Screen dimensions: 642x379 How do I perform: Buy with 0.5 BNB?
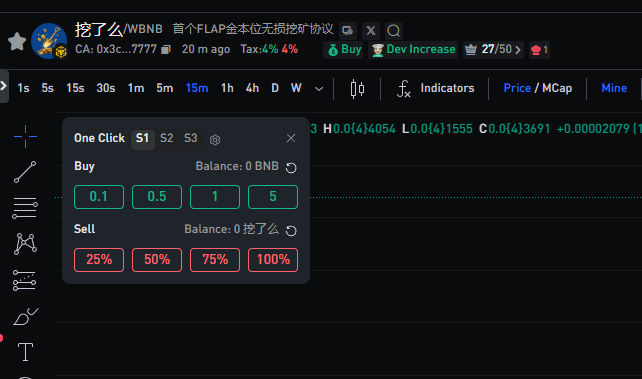[157, 197]
